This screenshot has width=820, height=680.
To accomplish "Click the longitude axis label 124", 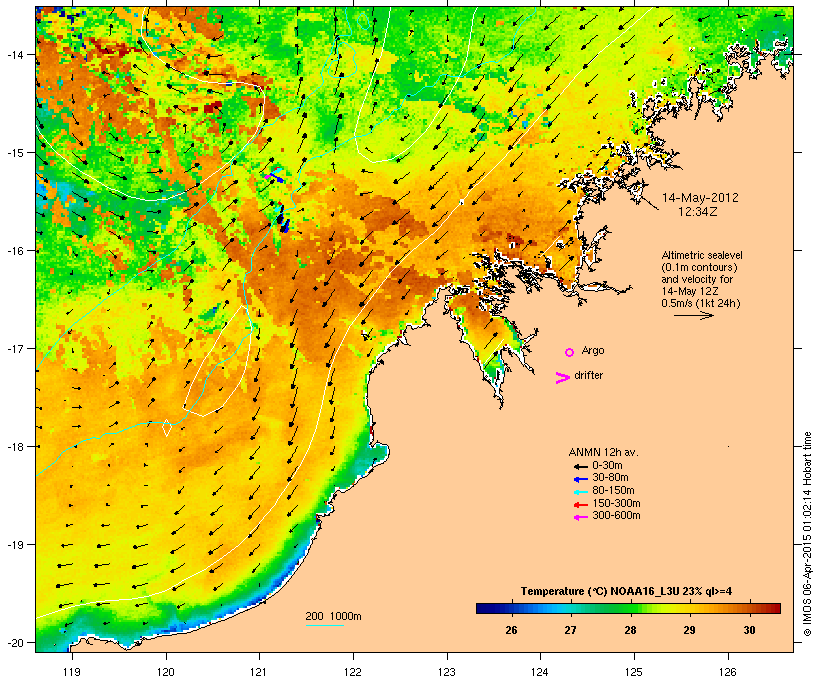I will point(540,672).
